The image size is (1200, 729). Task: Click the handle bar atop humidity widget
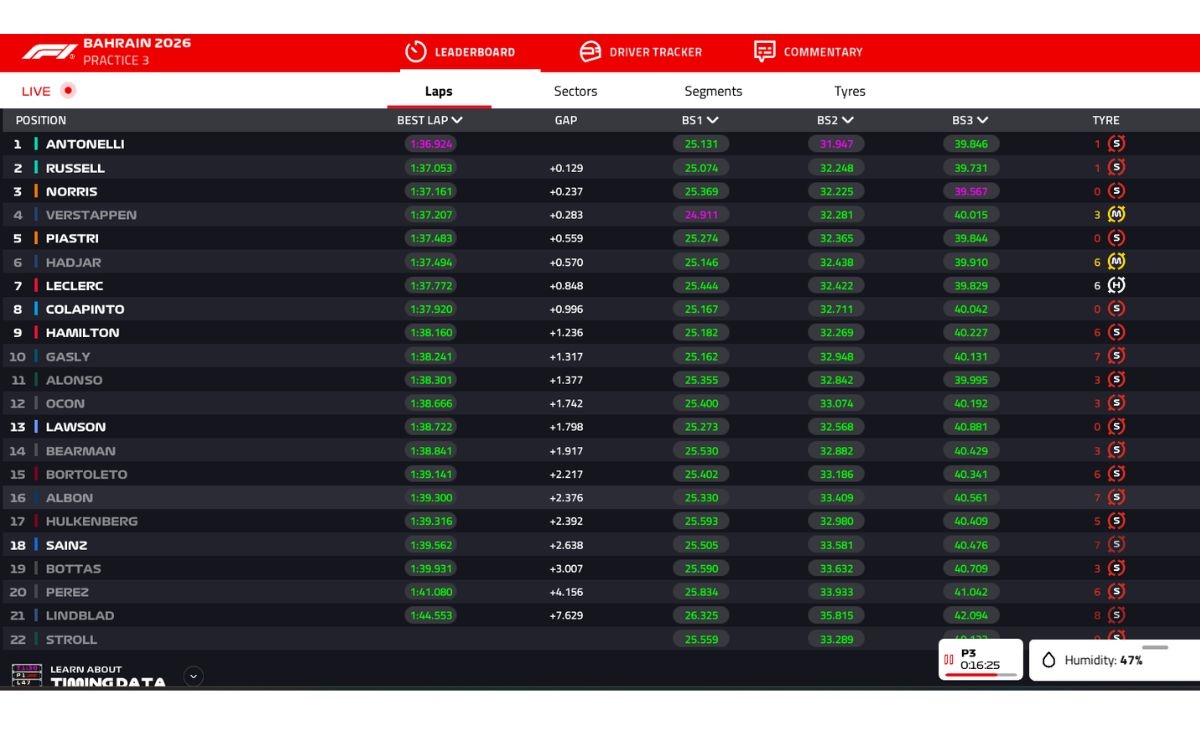point(1155,647)
